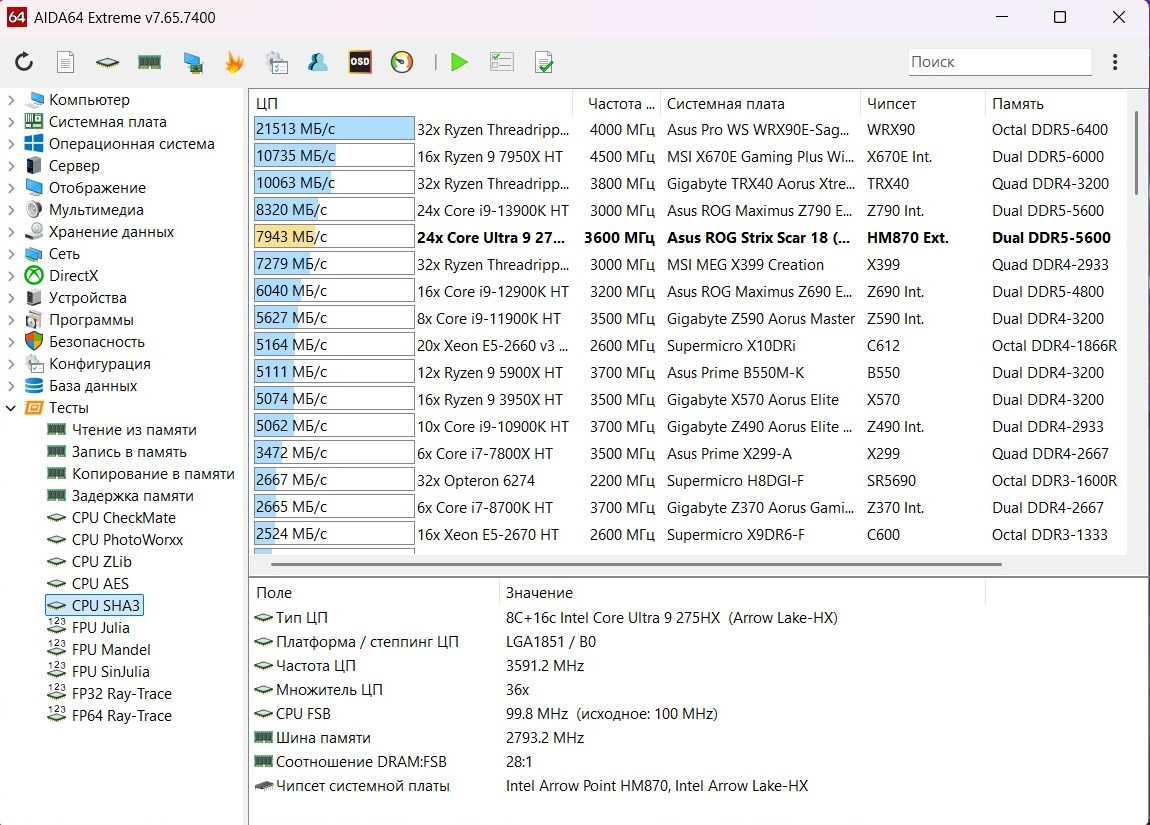Click the Refresh toolbar icon
The height and width of the screenshot is (825, 1150).
(x=24, y=62)
